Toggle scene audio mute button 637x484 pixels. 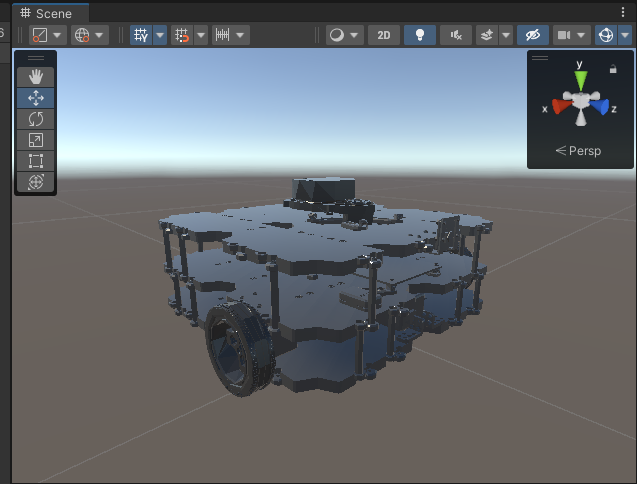(x=456, y=35)
